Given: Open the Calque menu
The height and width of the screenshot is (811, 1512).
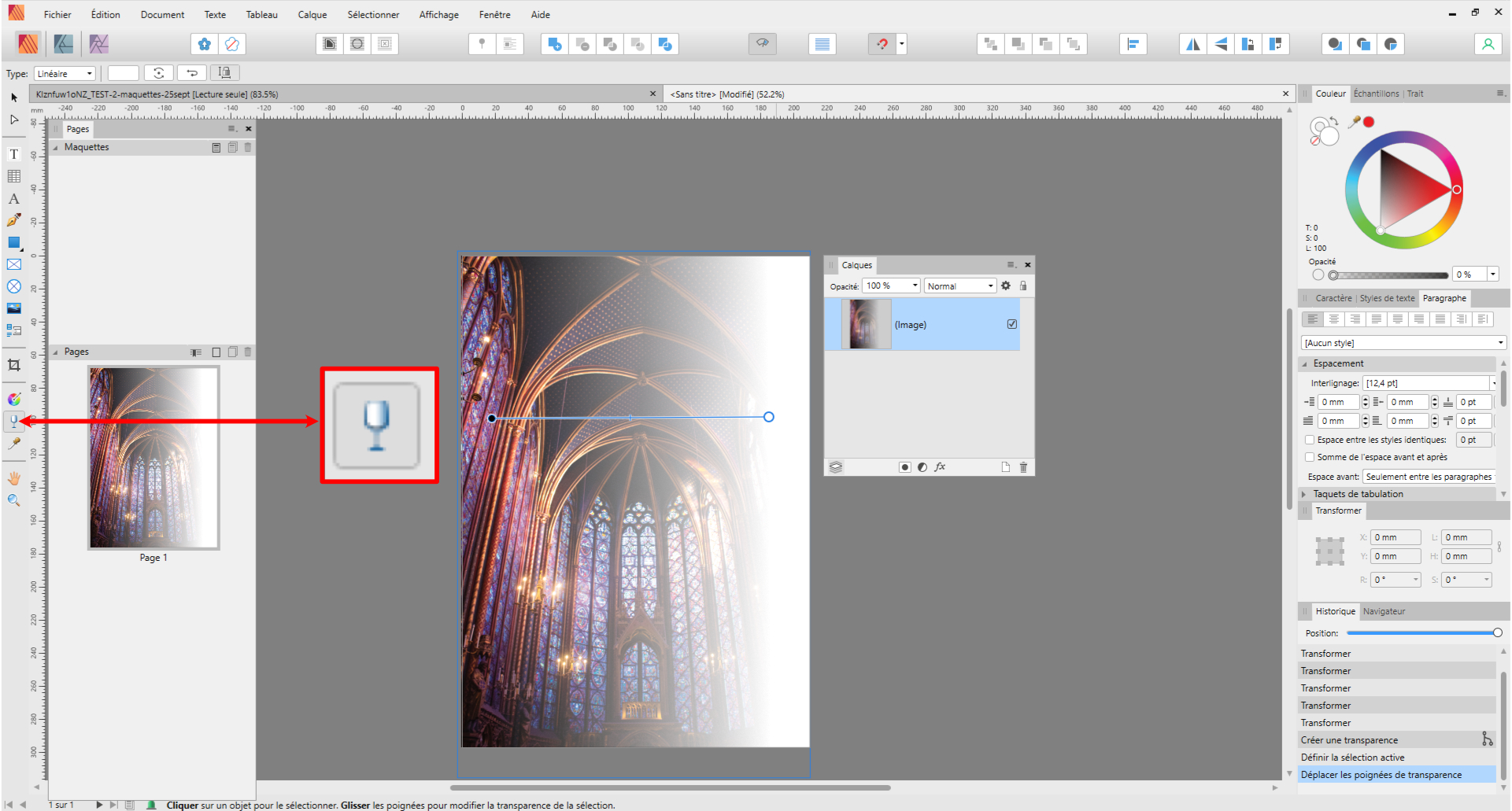Looking at the screenshot, I should (x=312, y=14).
